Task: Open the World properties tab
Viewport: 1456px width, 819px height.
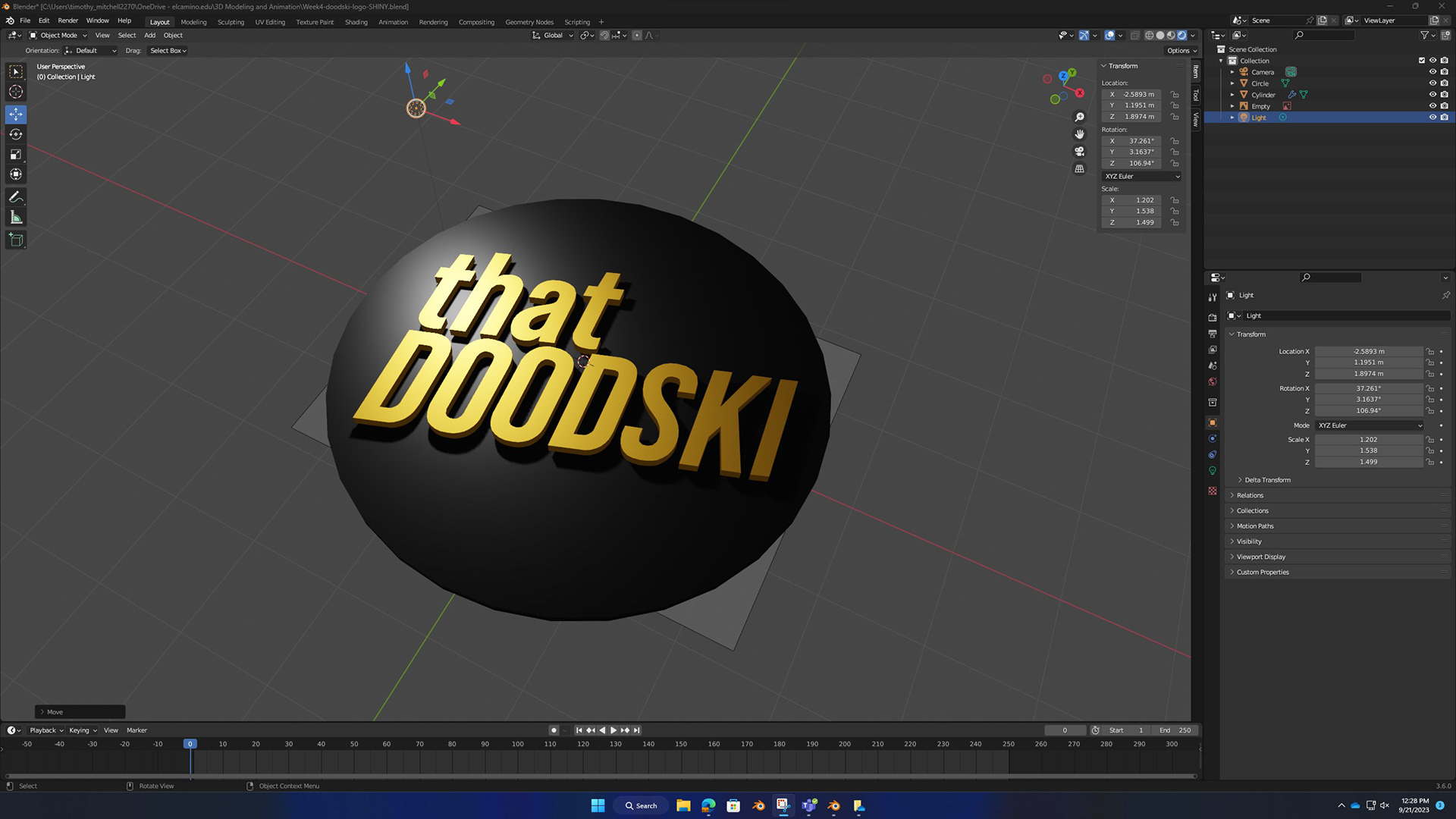Action: click(x=1213, y=382)
